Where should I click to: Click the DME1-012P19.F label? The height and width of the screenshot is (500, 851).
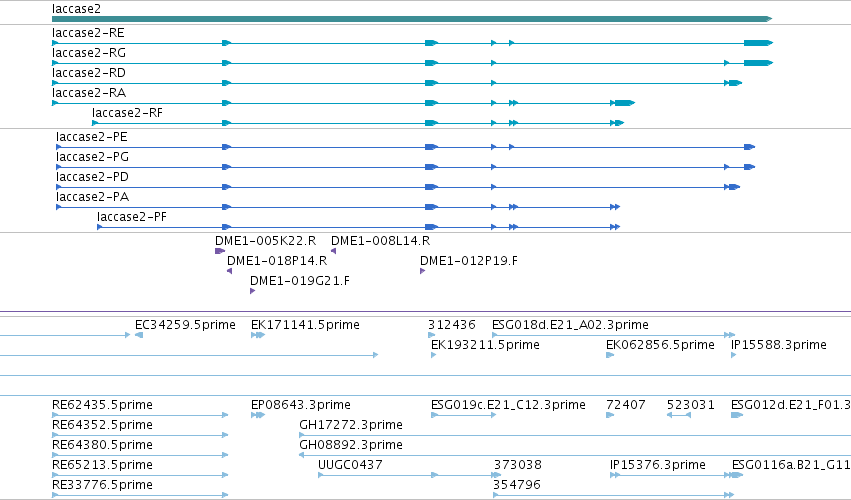click(x=469, y=261)
